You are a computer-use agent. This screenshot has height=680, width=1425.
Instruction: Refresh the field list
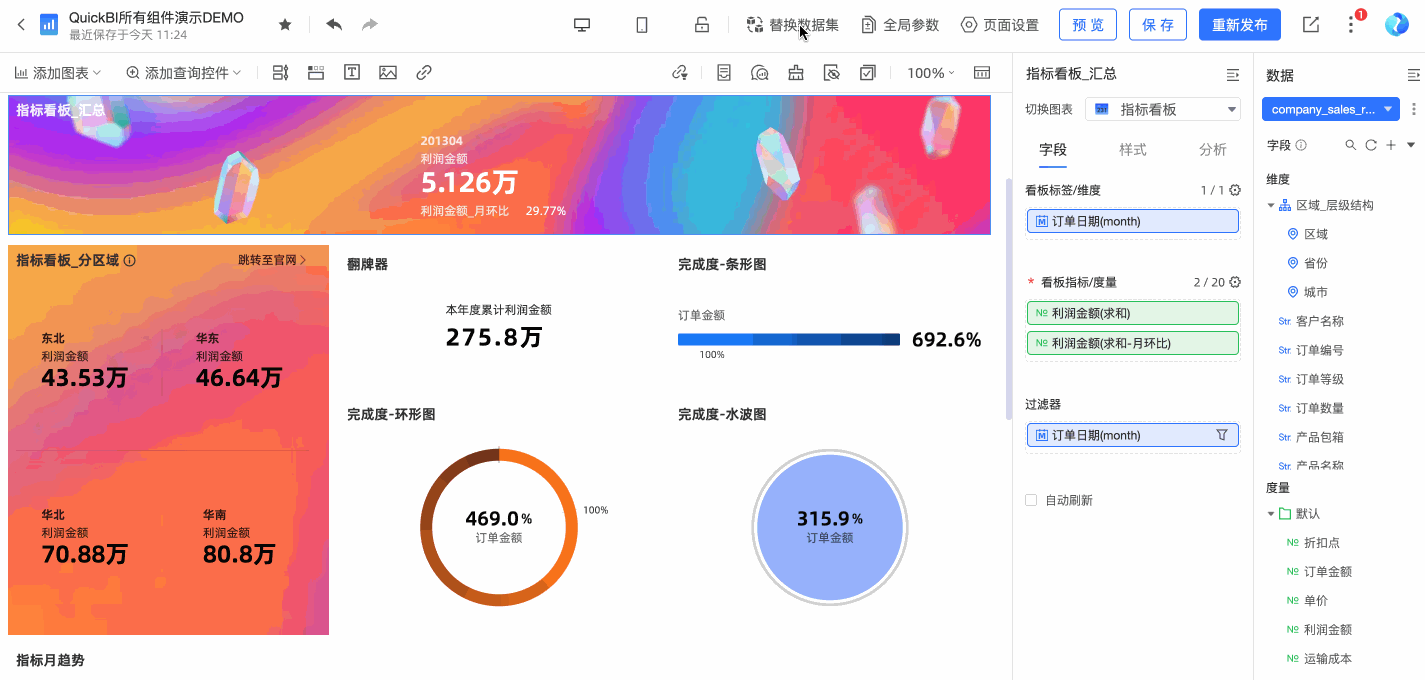1371,145
